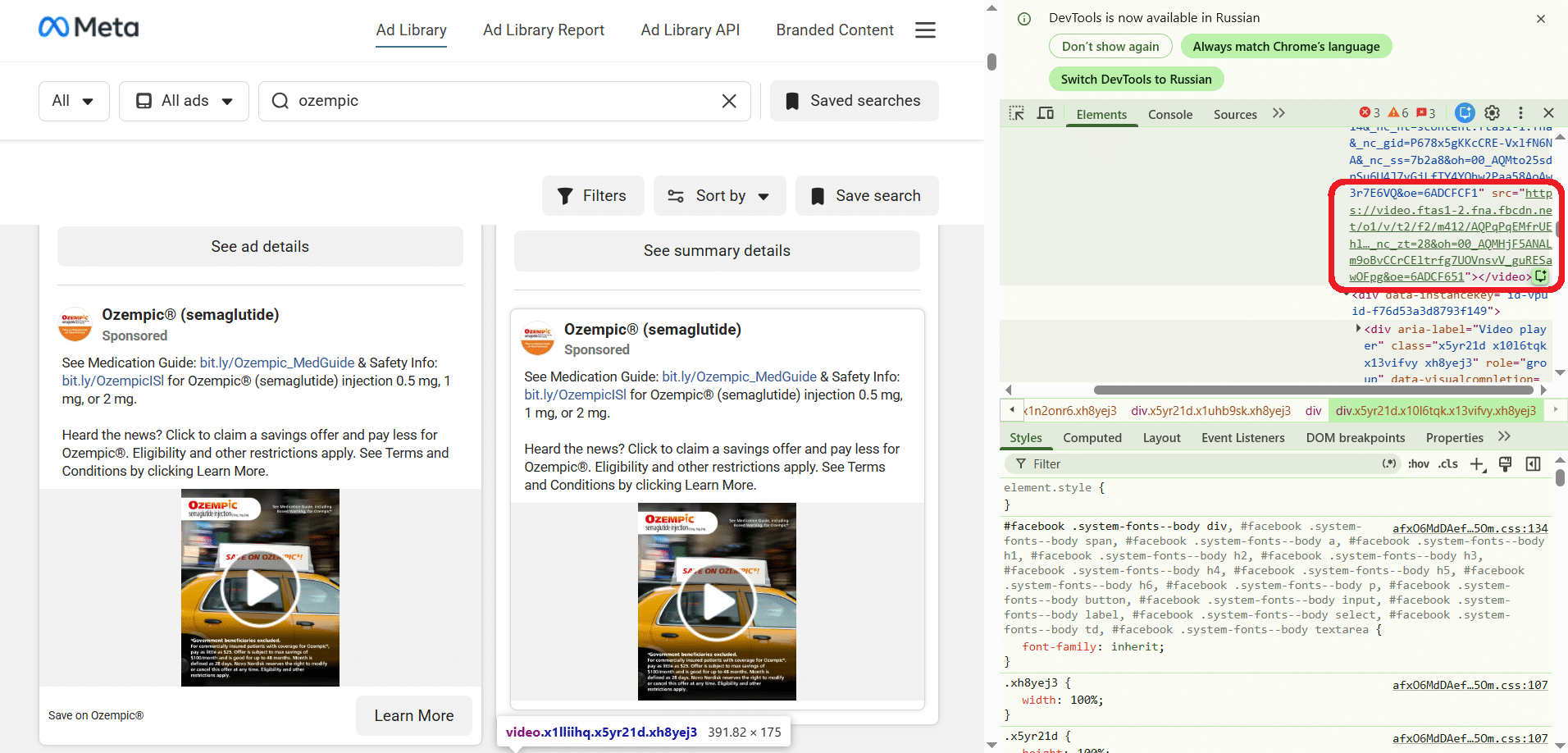Open the Event Listeners tab
1568x753 pixels.
[x=1243, y=438]
